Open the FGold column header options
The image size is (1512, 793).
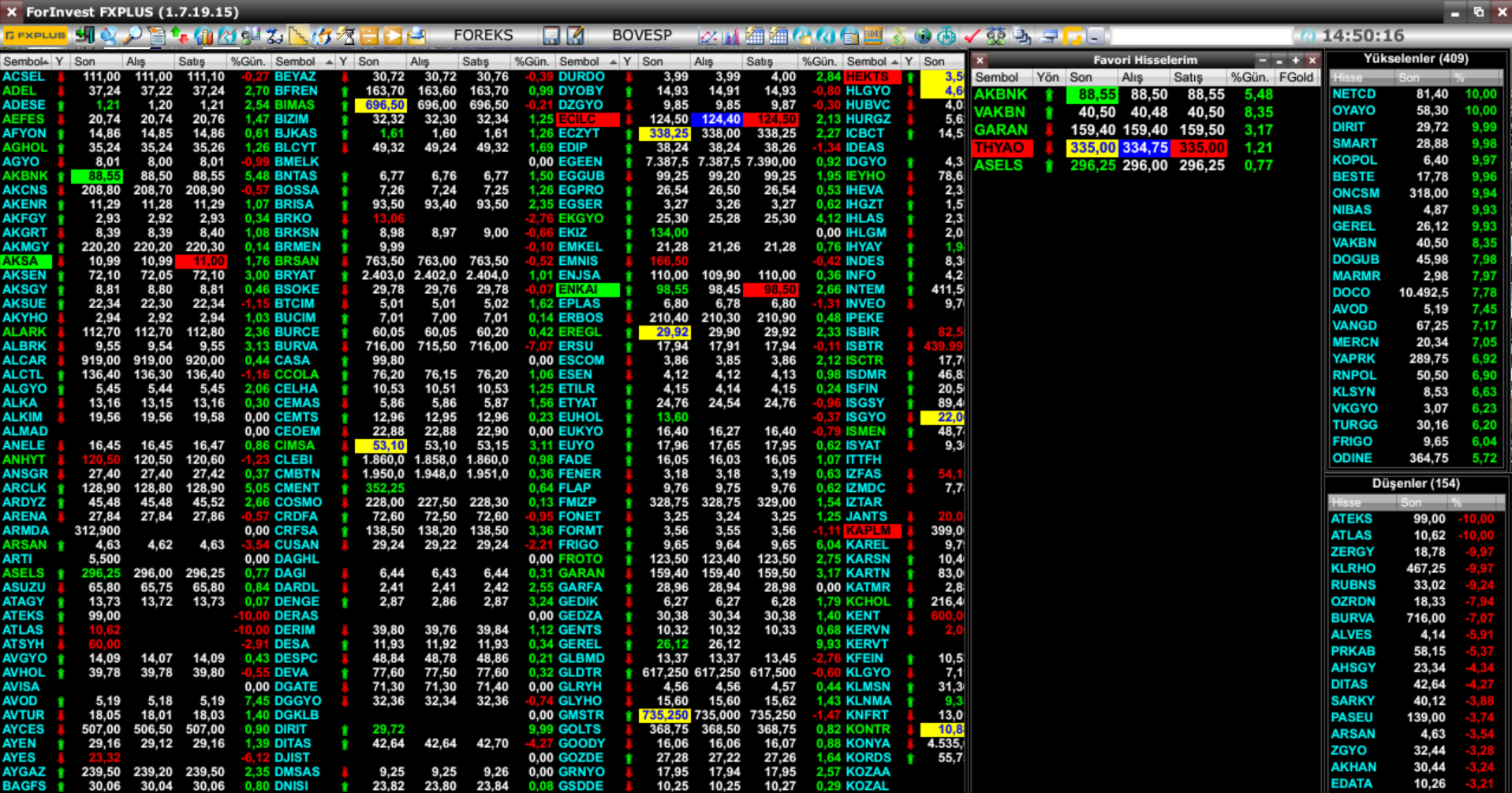(1297, 77)
